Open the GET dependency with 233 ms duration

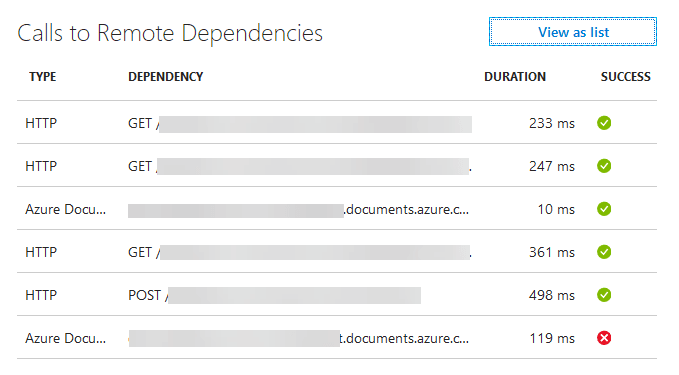pos(300,124)
